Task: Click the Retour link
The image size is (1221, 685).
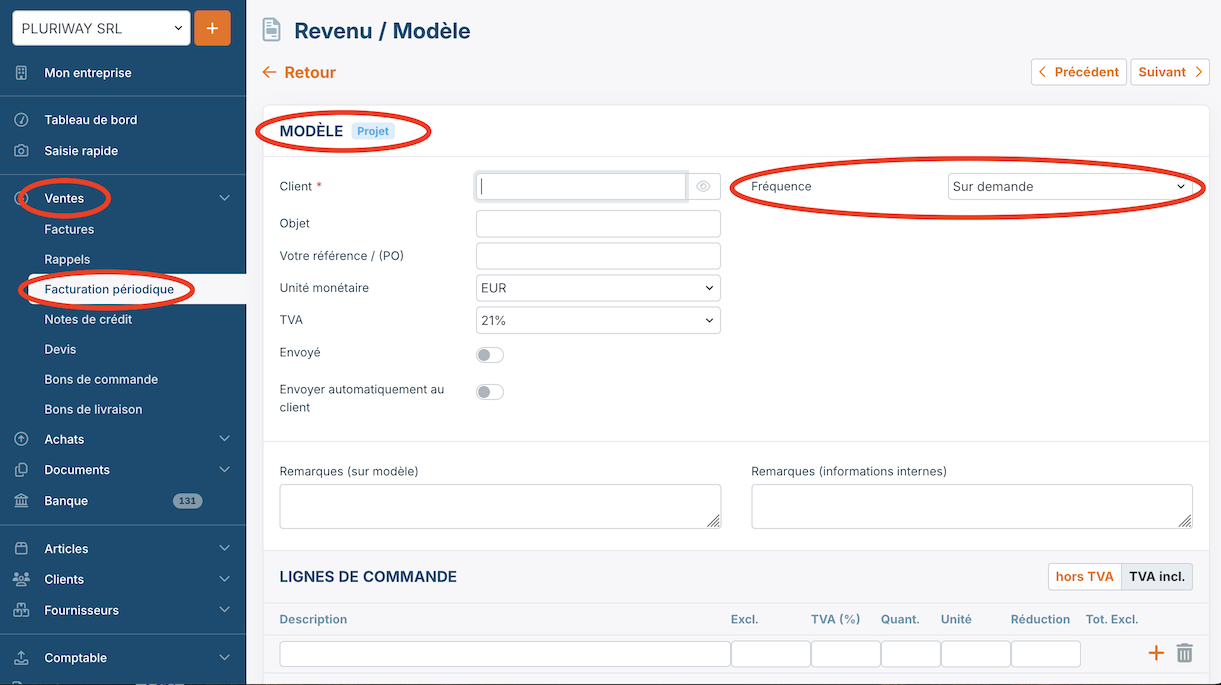Action: coord(299,72)
